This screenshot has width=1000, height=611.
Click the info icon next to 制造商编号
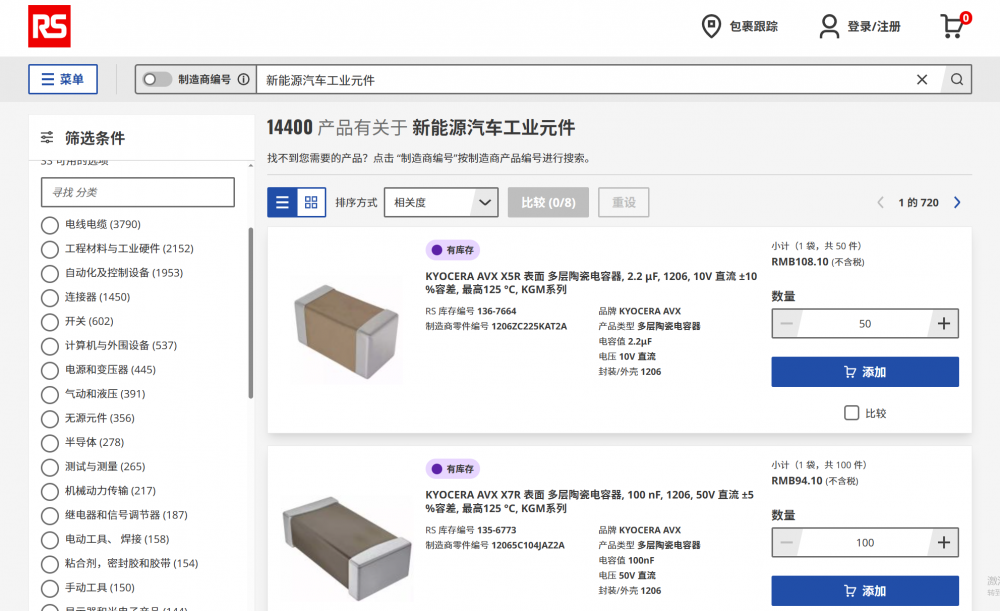[244, 79]
